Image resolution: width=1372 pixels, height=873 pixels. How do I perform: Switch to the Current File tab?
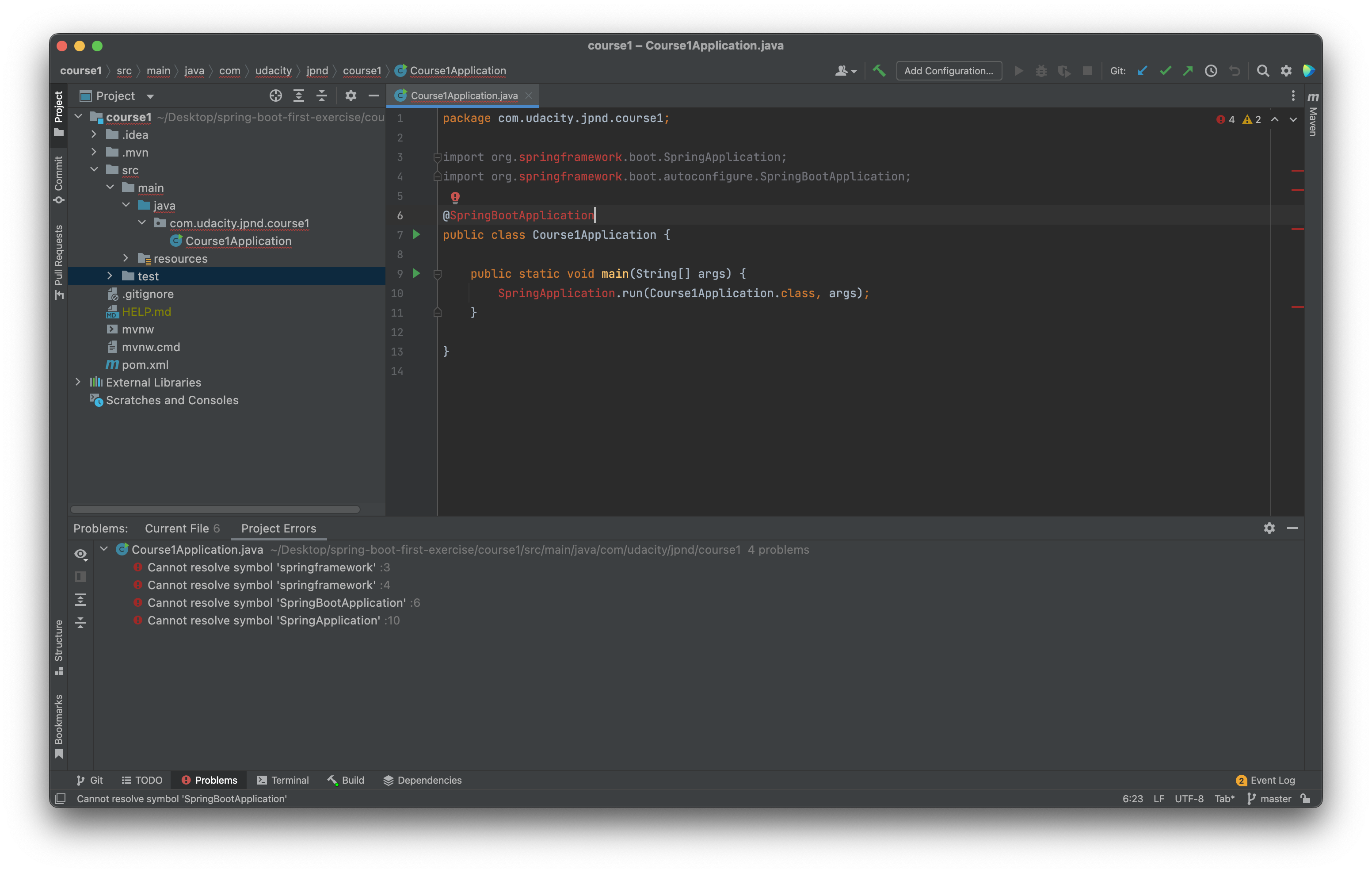pos(182,528)
